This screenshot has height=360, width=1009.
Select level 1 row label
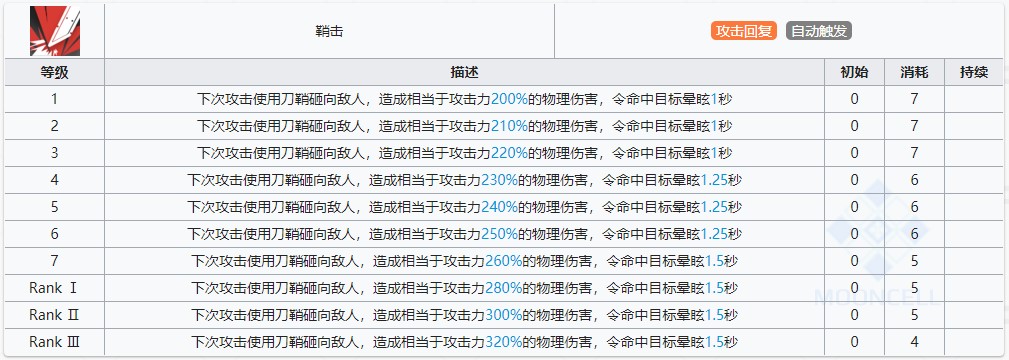[x=55, y=99]
